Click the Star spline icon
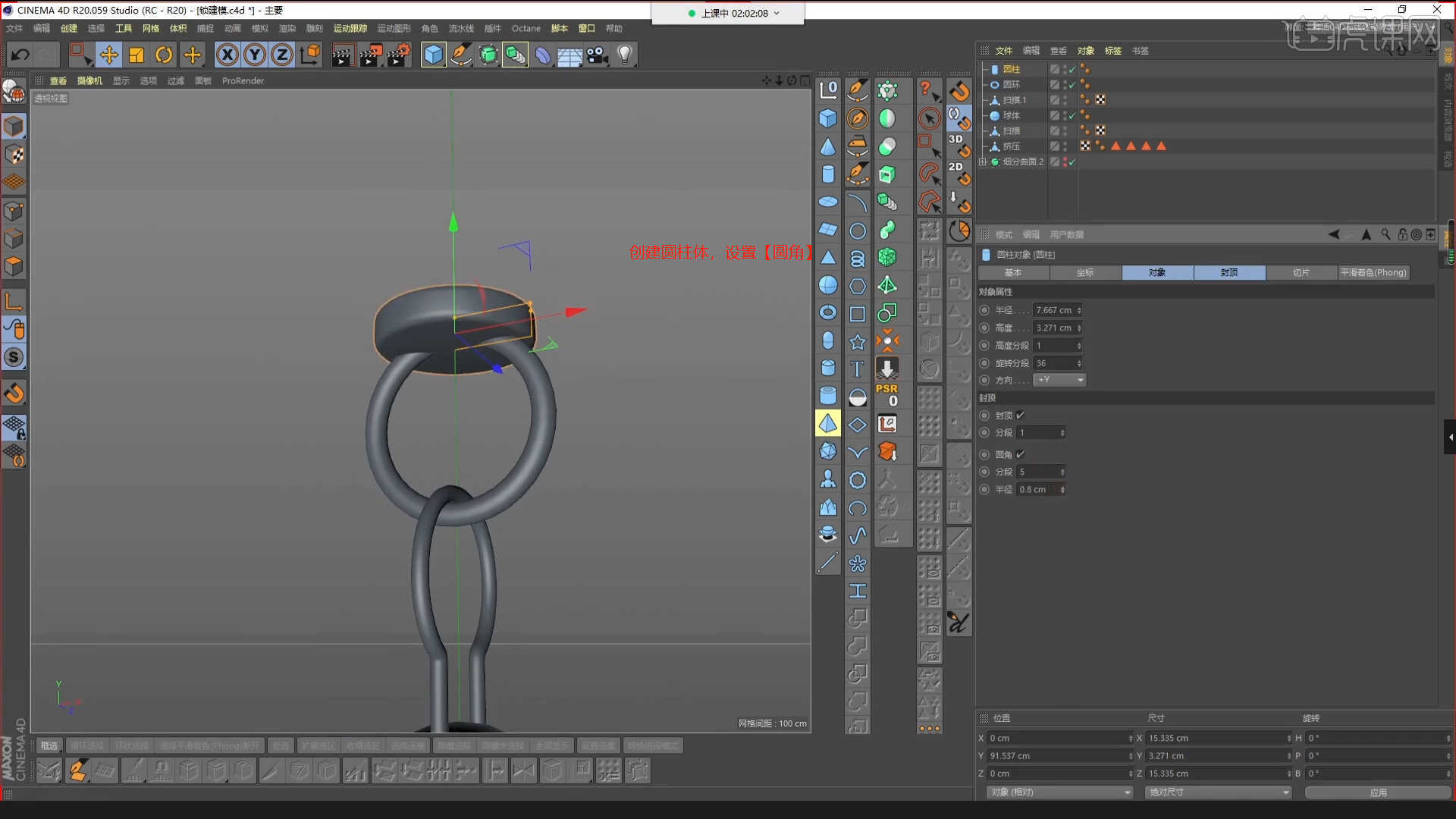Screen dimensions: 1456x819 [x=858, y=342]
